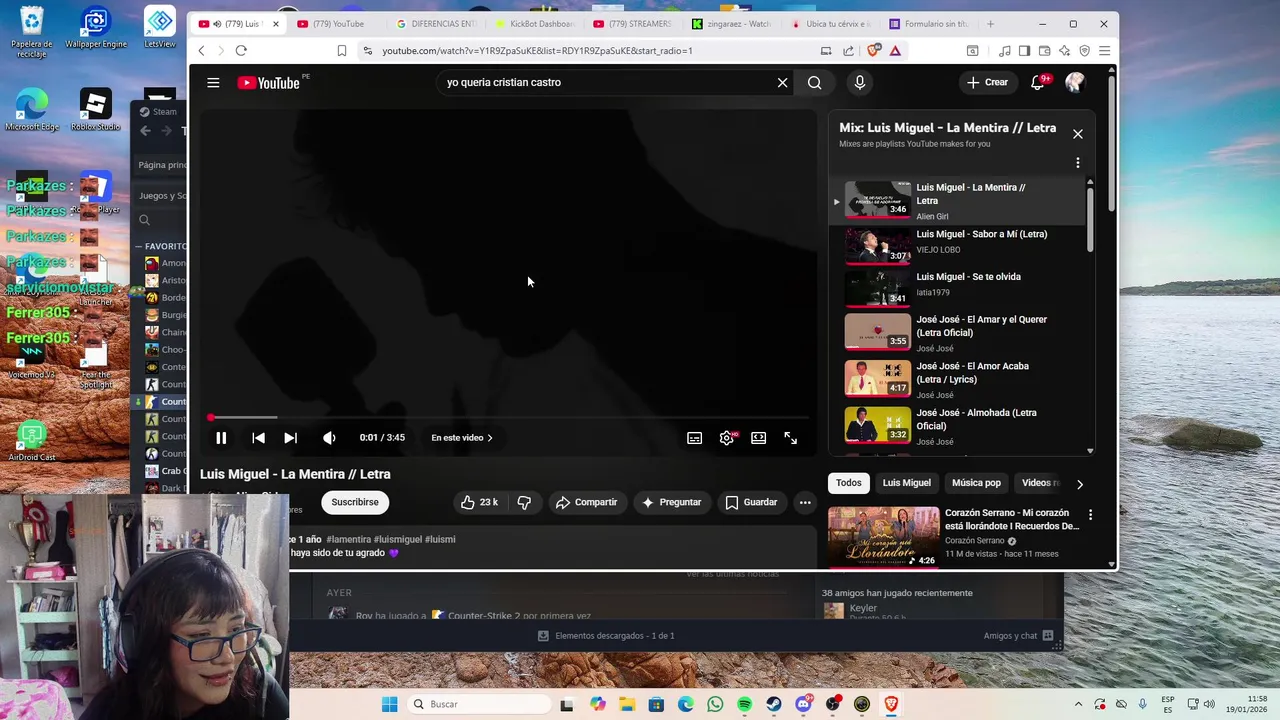The image size is (1280, 720).
Task: Bookmark this page in the address bar
Action: pos(342,51)
